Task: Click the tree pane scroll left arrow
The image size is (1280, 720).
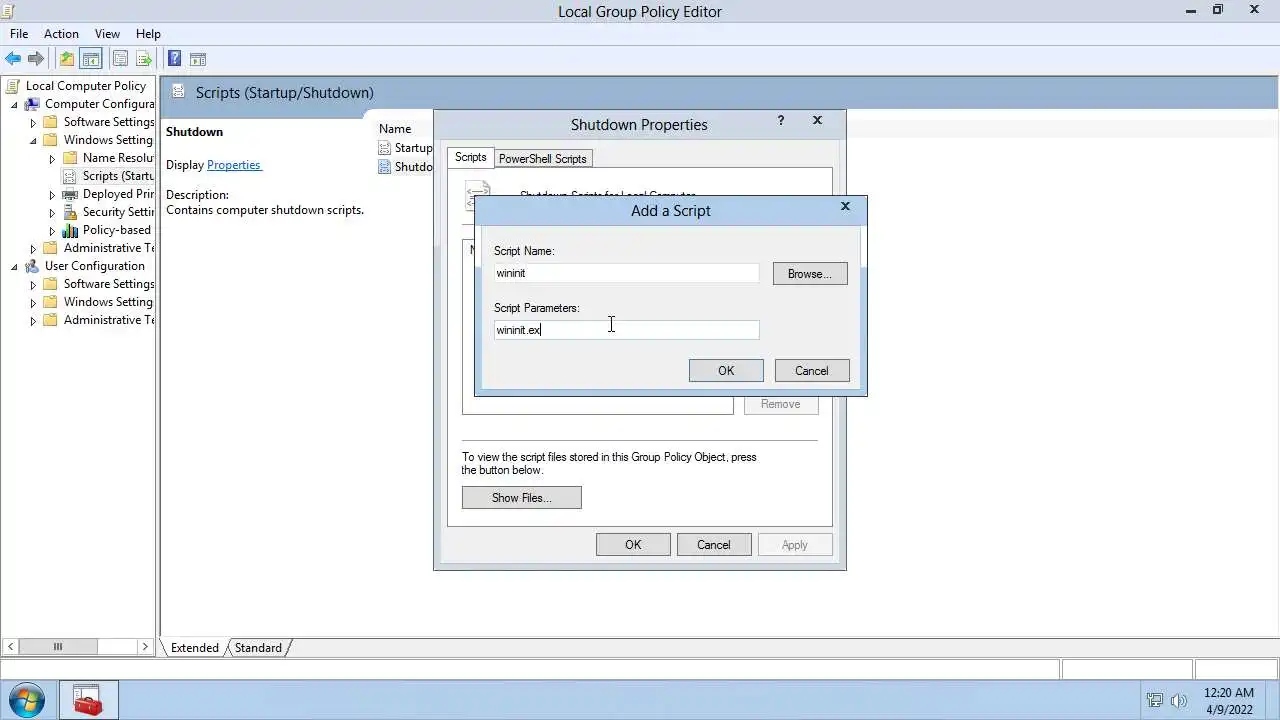Action: (11, 647)
